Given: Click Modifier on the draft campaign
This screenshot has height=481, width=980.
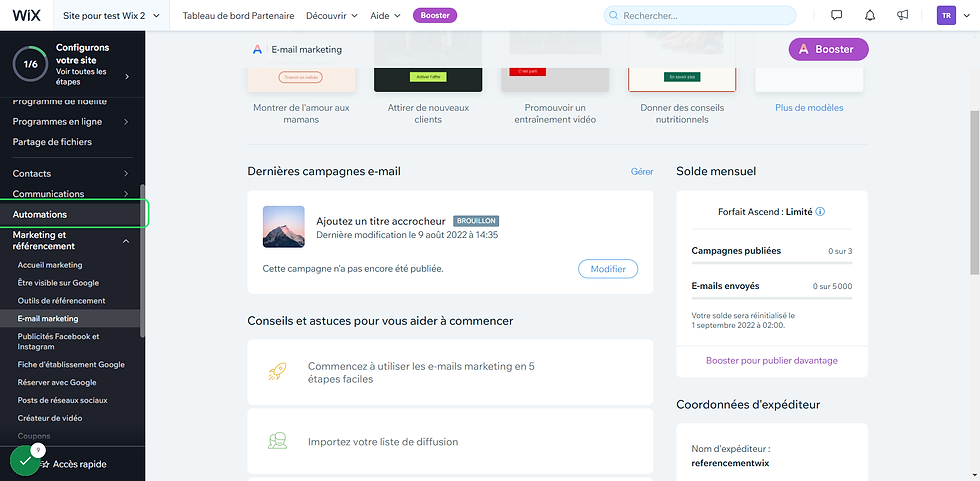Looking at the screenshot, I should tap(608, 269).
